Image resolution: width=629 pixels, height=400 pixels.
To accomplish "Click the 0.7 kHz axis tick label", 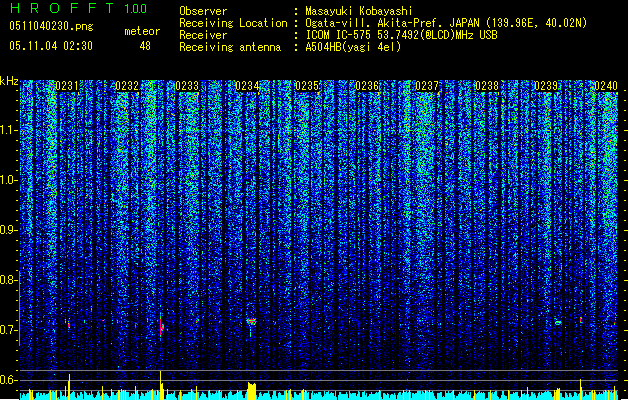I will 8,330.
